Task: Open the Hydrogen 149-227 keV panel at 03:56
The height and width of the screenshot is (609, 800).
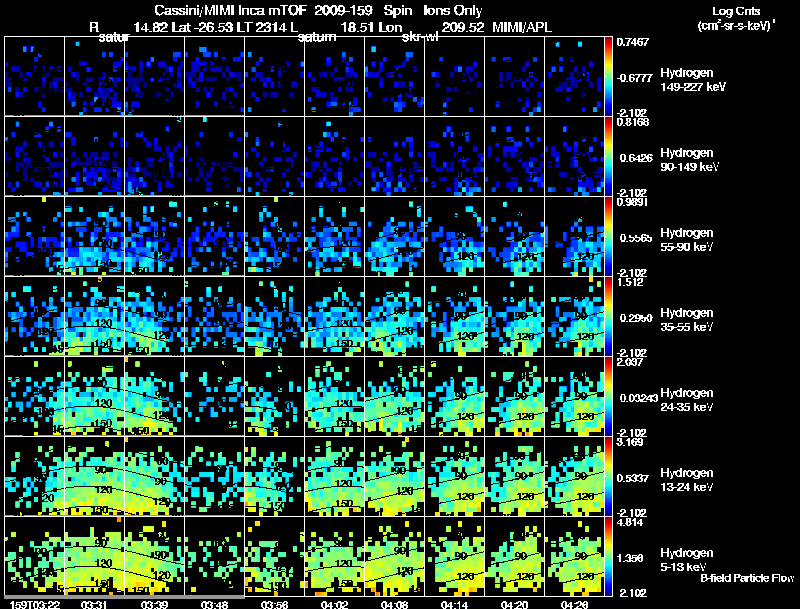Action: click(x=274, y=76)
